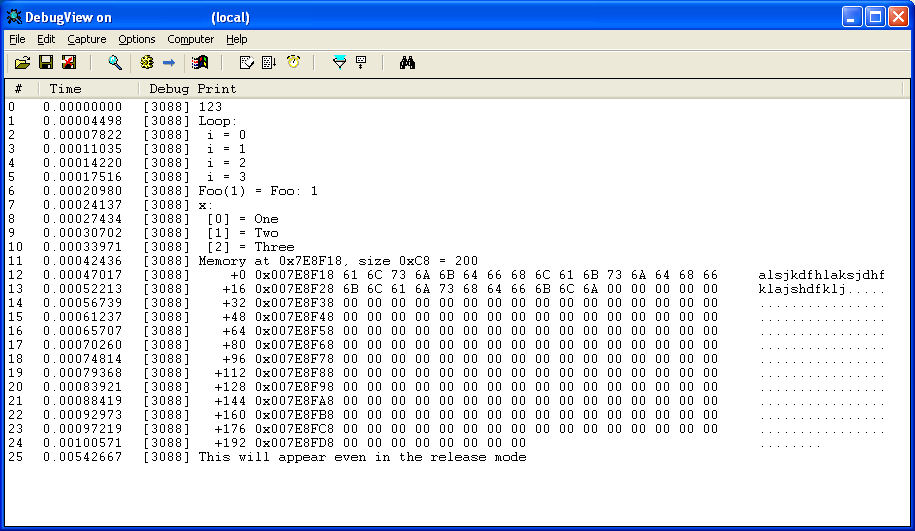Click the Pass-Through blue arrow icon
Viewport: 915px width, 531px height.
tap(169, 63)
